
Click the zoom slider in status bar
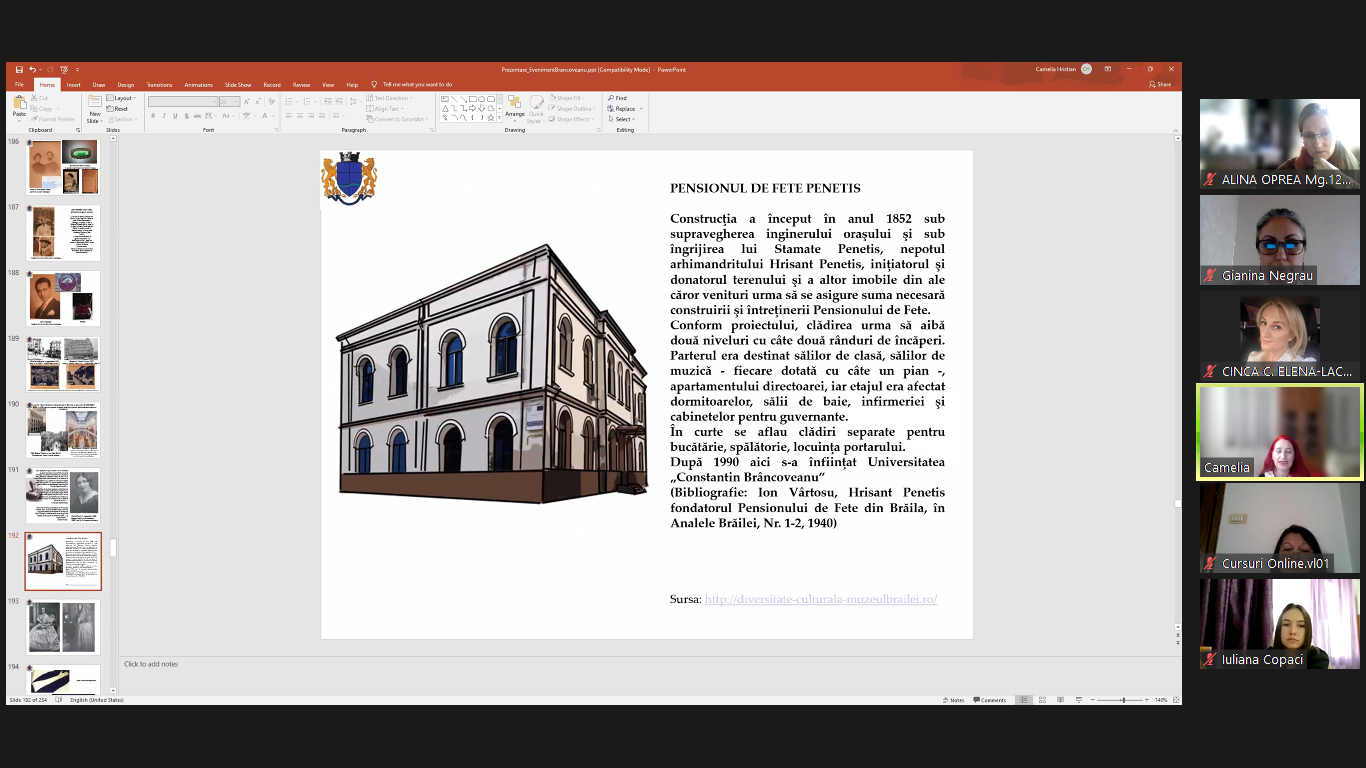coord(1122,700)
